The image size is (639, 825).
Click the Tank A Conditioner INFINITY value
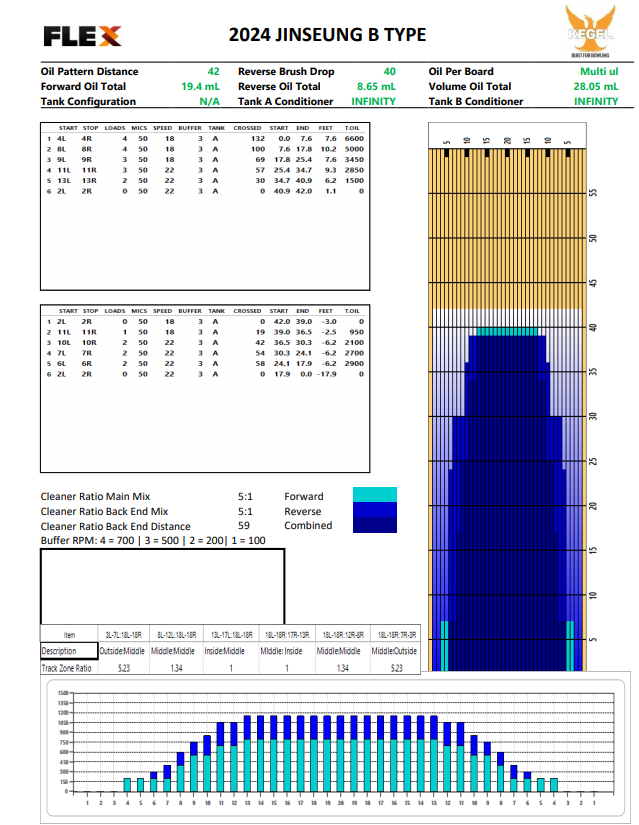[x=373, y=102]
